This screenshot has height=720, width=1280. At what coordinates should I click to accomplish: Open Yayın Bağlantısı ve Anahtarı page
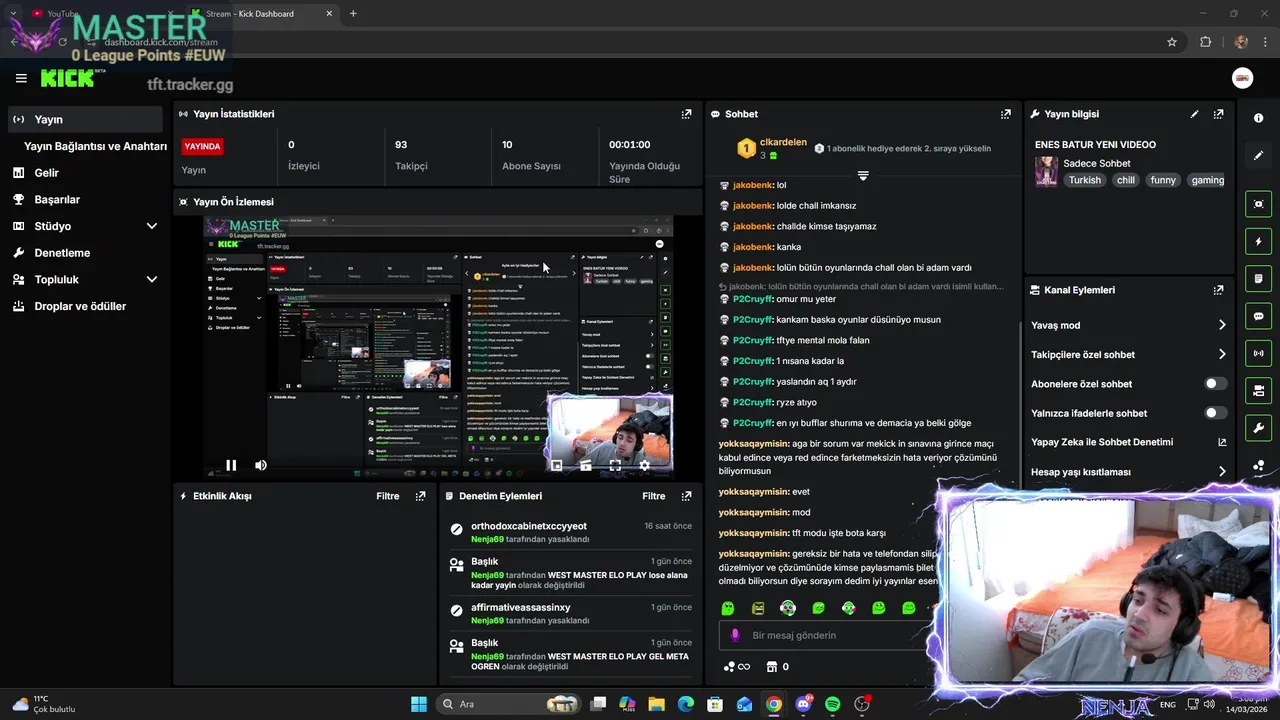[x=95, y=146]
